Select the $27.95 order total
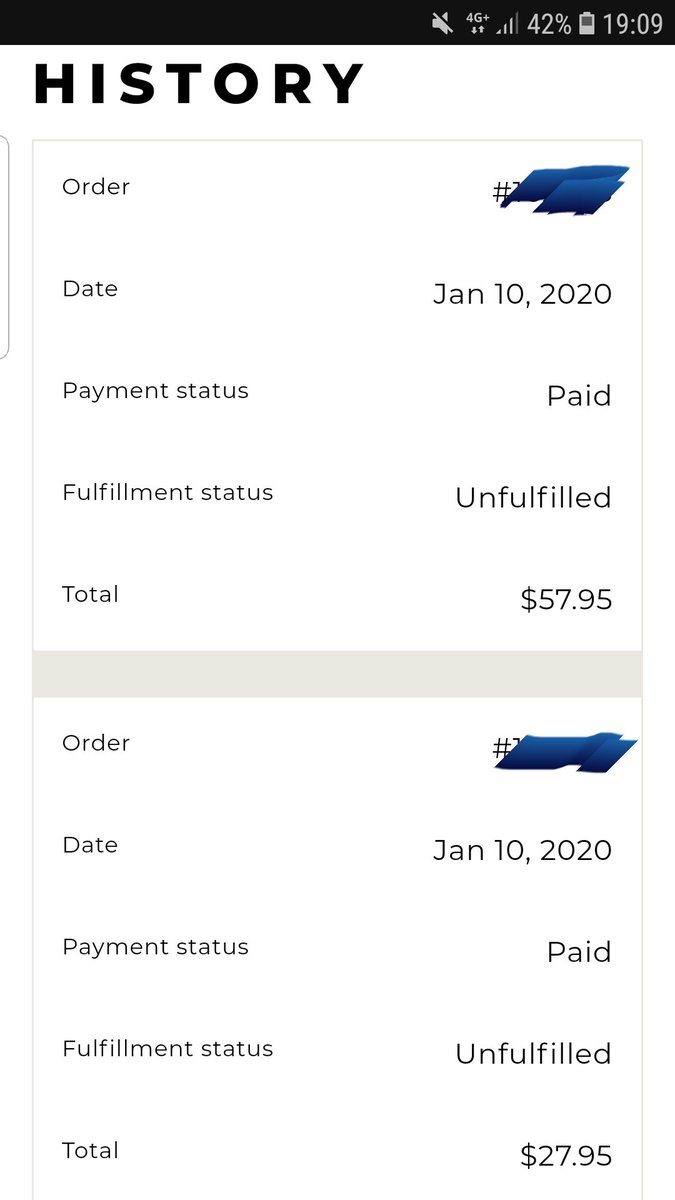The width and height of the screenshot is (675, 1200). point(566,1156)
